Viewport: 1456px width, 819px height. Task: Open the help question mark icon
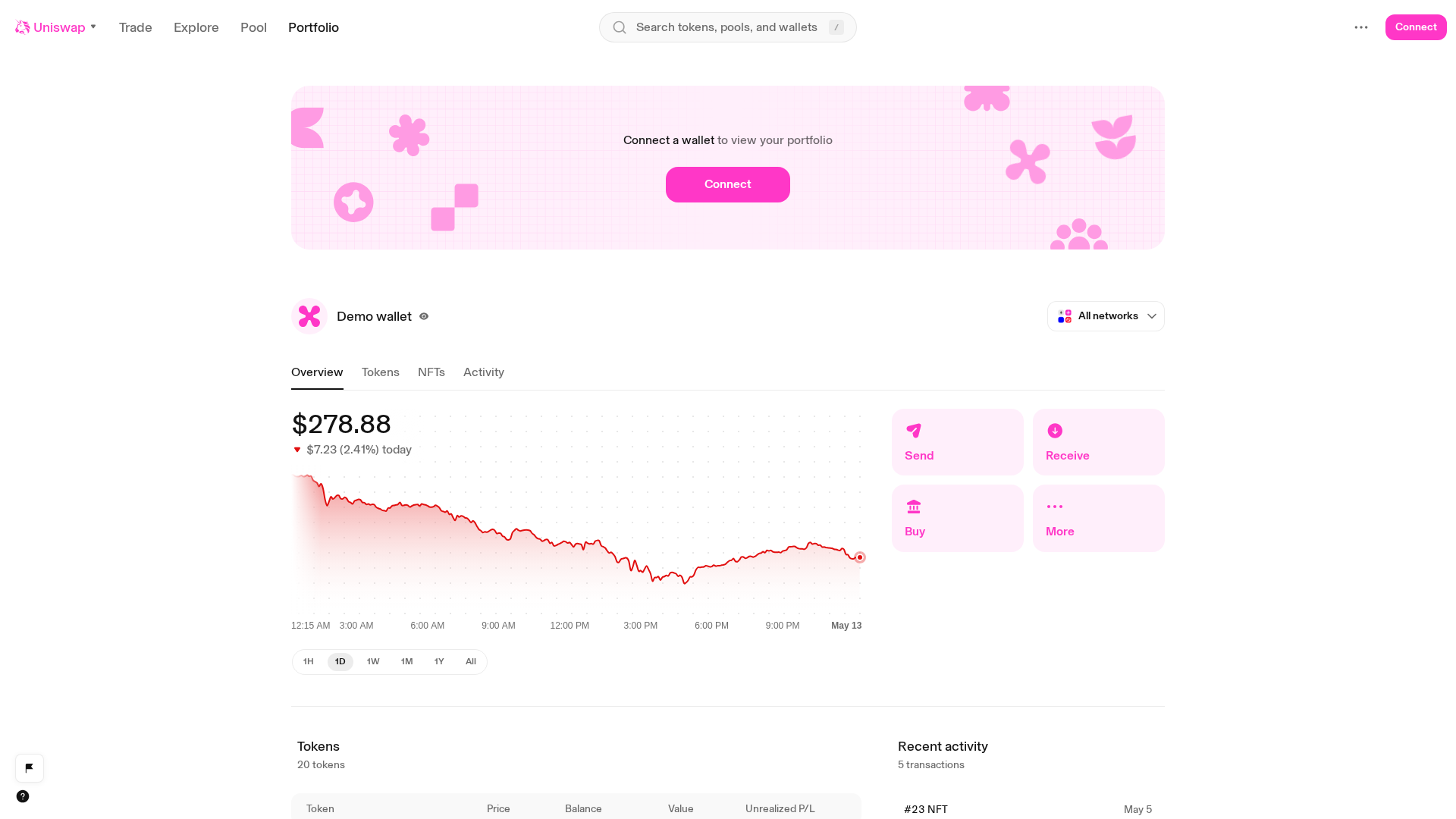(23, 796)
